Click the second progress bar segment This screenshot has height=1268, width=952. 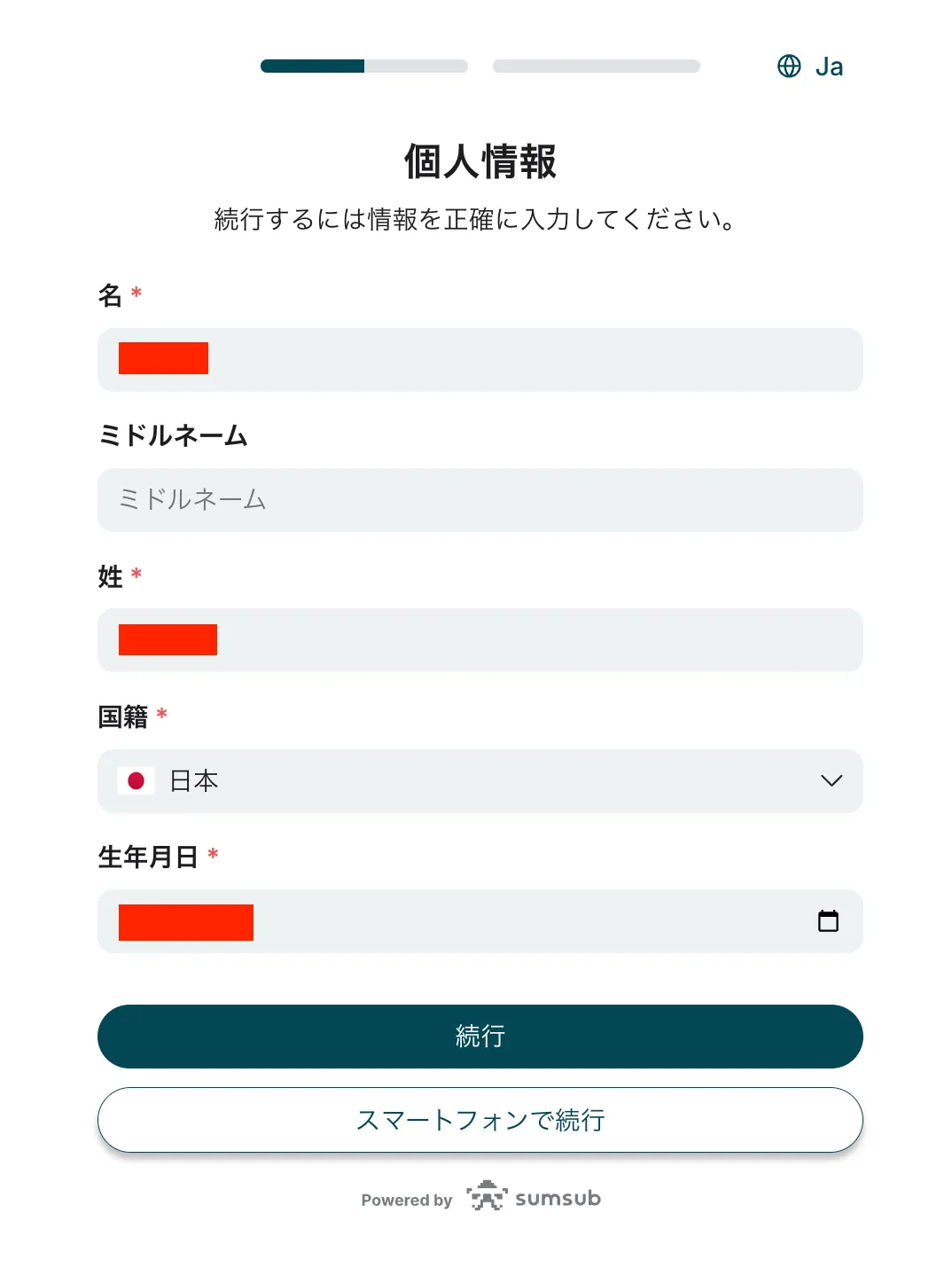coord(597,66)
